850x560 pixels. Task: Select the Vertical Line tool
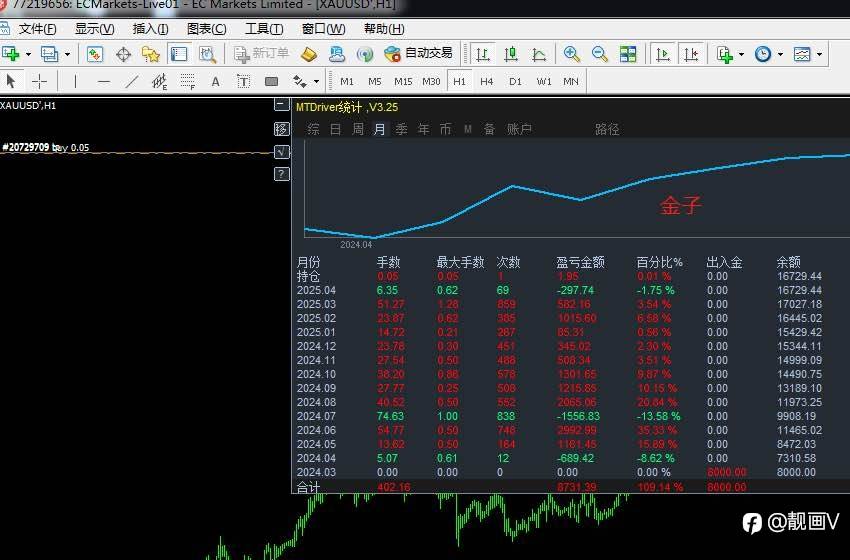[75, 81]
